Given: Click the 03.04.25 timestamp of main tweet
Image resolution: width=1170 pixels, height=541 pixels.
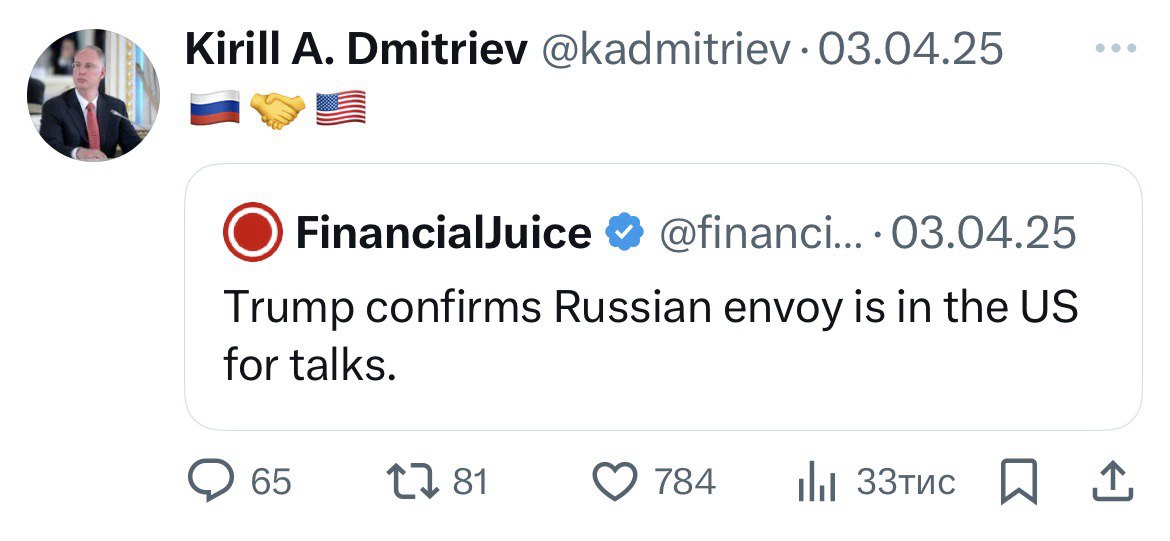Looking at the screenshot, I should pos(910,49).
